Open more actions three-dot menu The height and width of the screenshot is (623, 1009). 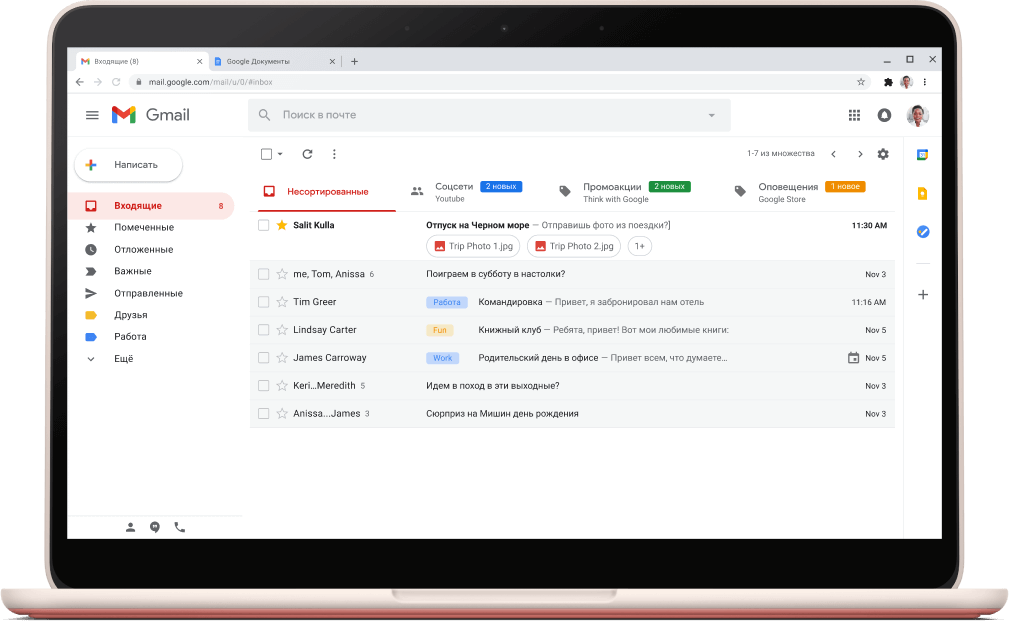(x=334, y=154)
